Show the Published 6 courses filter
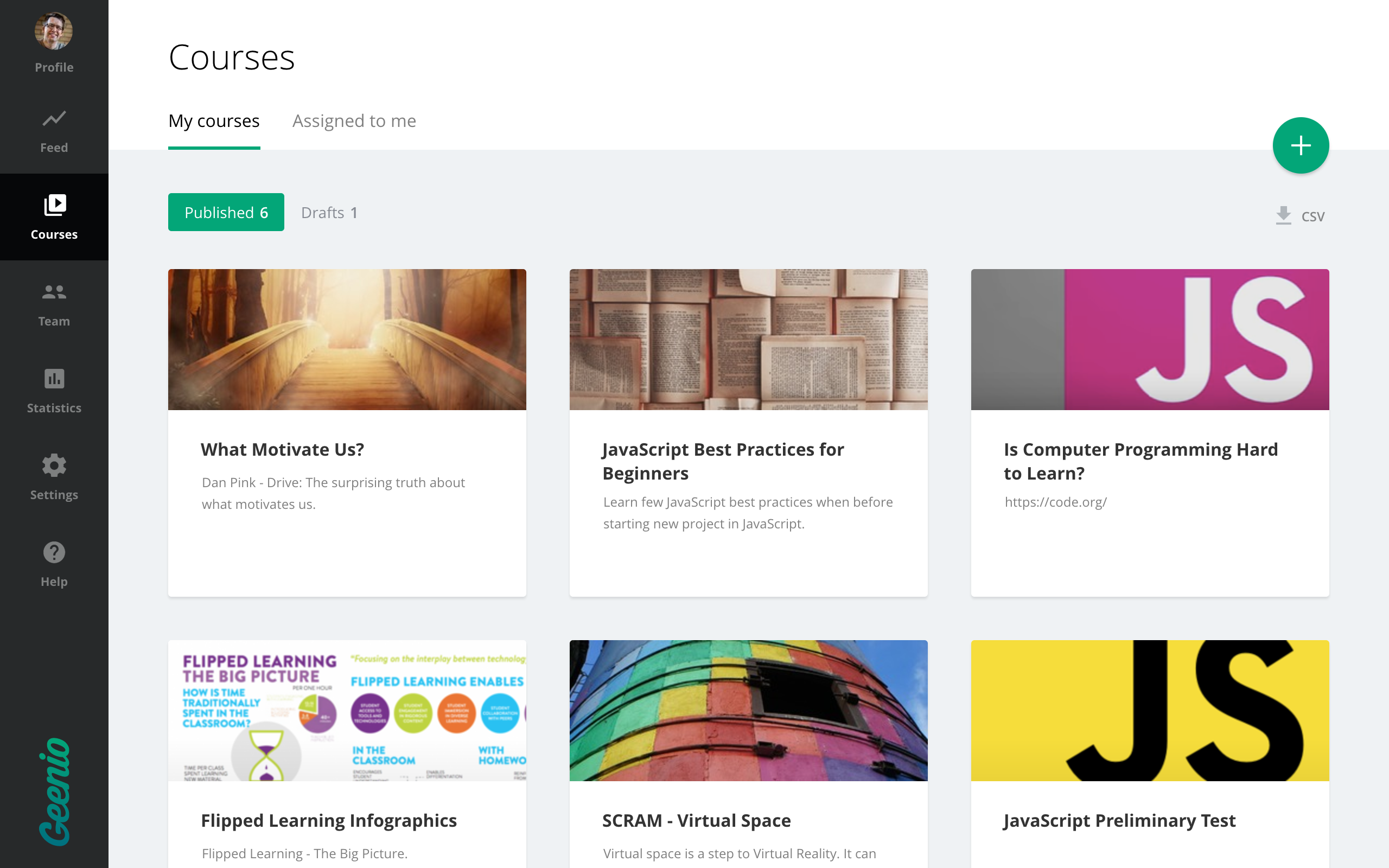 pyautogui.click(x=226, y=213)
